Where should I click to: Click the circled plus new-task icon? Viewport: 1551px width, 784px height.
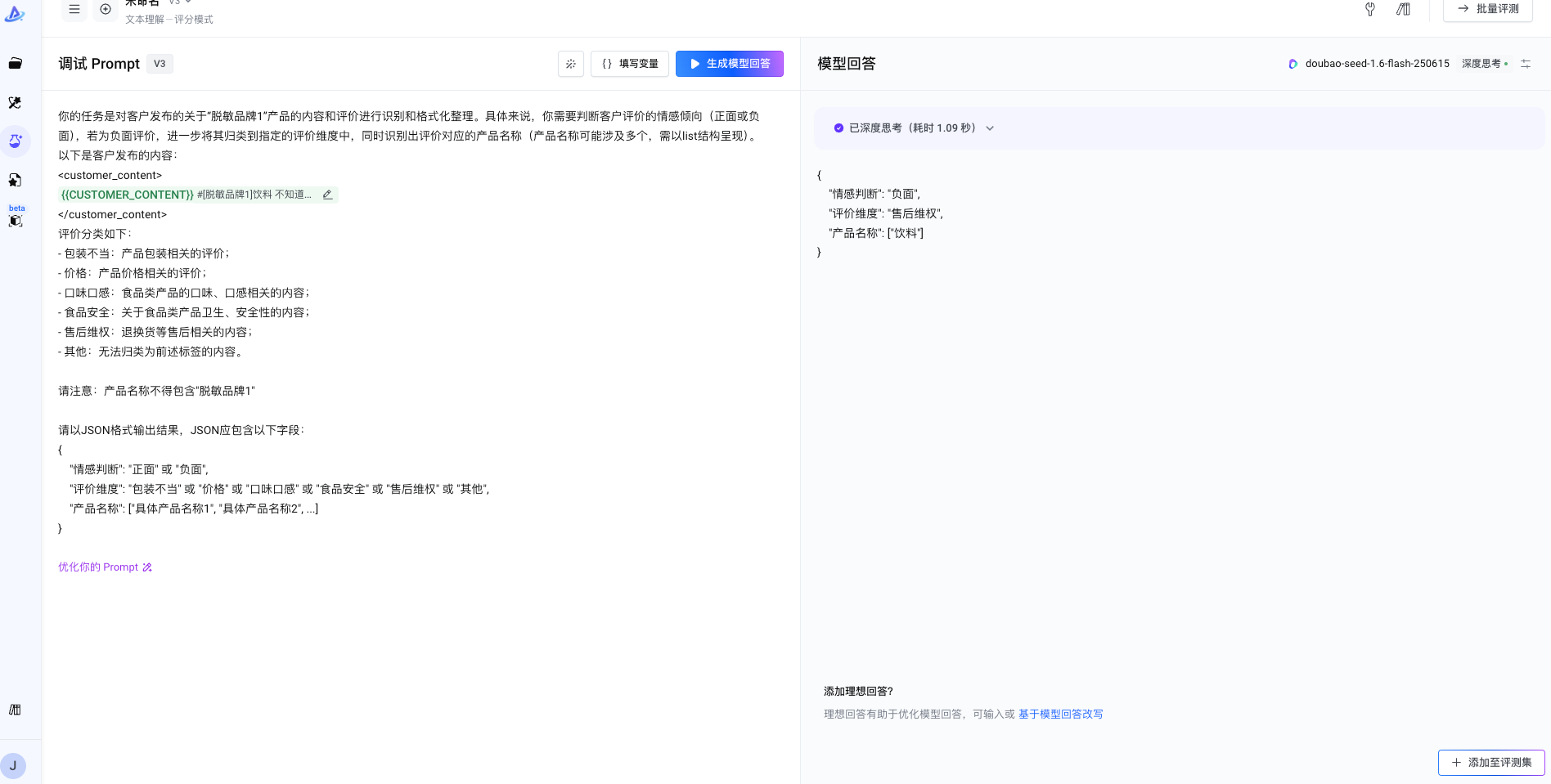[106, 9]
